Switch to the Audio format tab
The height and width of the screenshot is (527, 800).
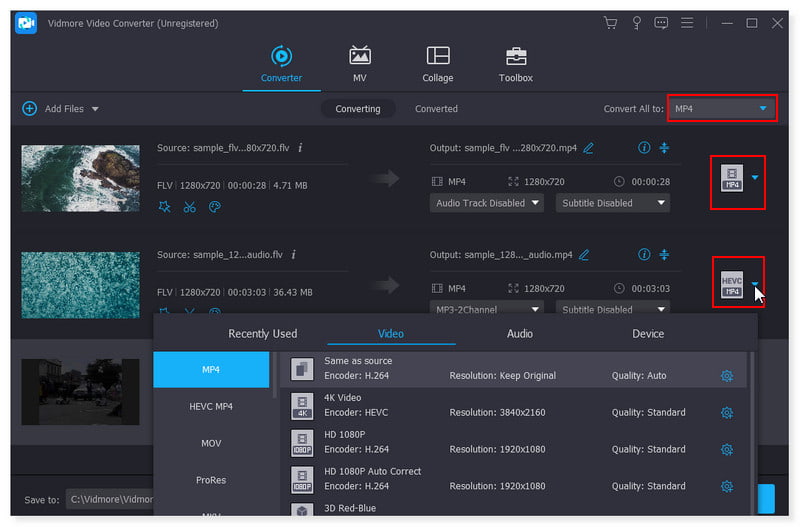[x=519, y=333]
